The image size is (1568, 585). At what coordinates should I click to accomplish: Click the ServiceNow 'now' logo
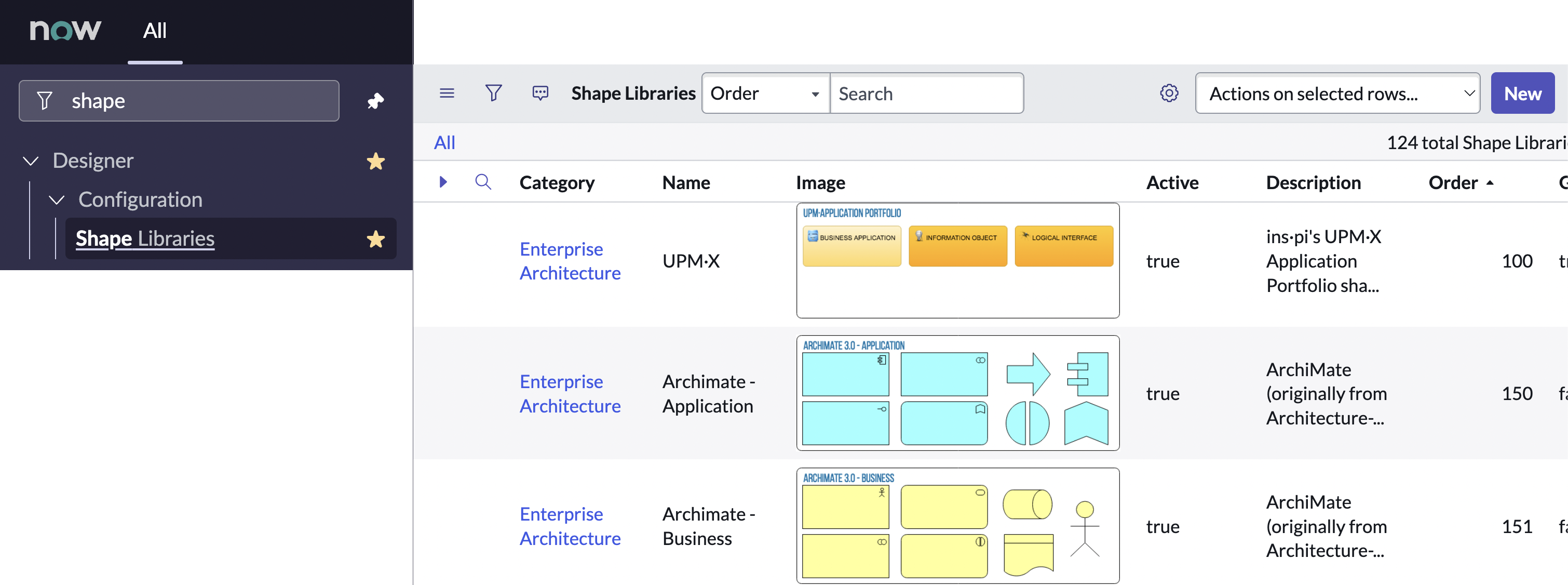65,30
